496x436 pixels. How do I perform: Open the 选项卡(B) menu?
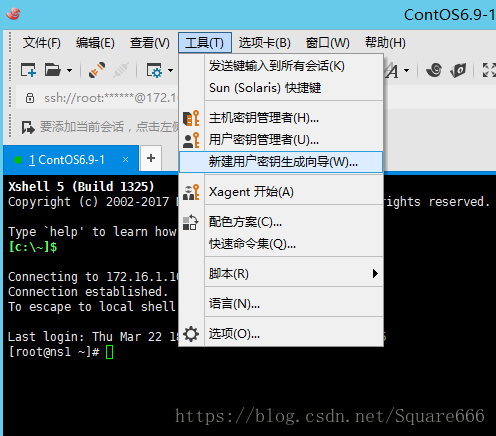click(x=265, y=43)
